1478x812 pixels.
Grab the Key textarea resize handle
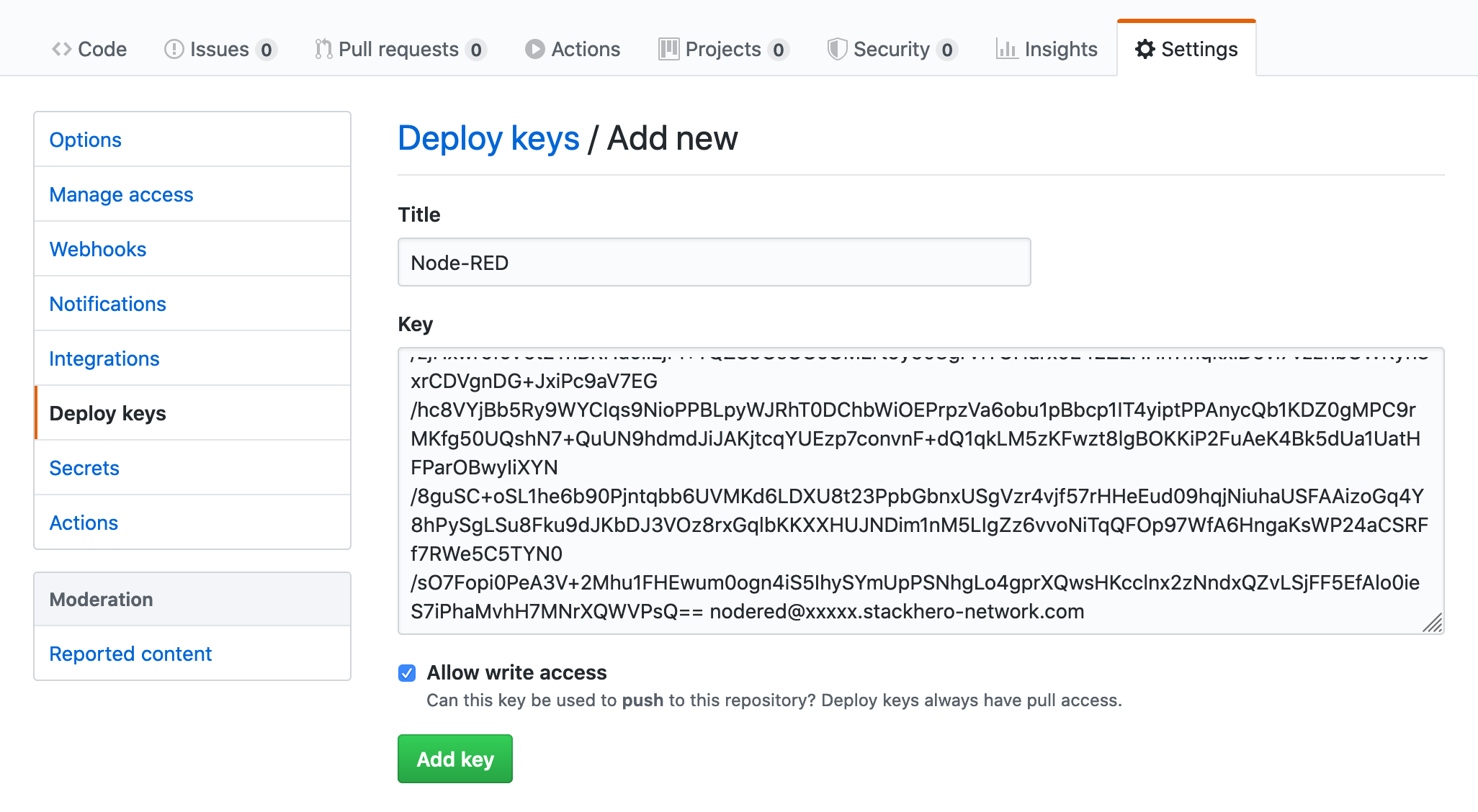[x=1433, y=623]
